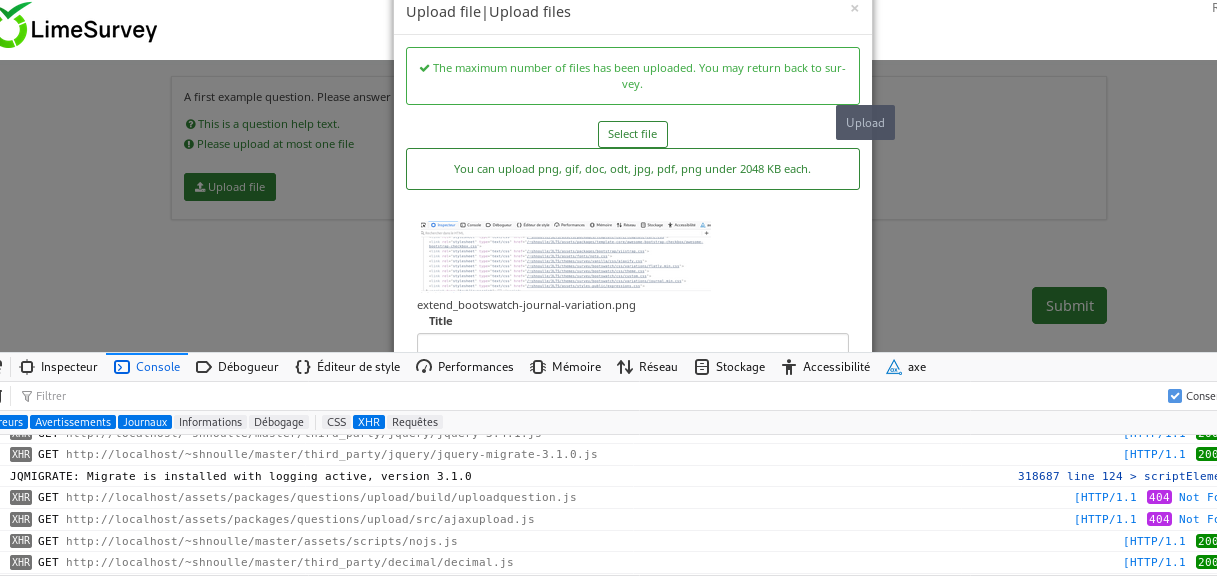
Task: Close the Upload files dialog
Action: point(854,9)
